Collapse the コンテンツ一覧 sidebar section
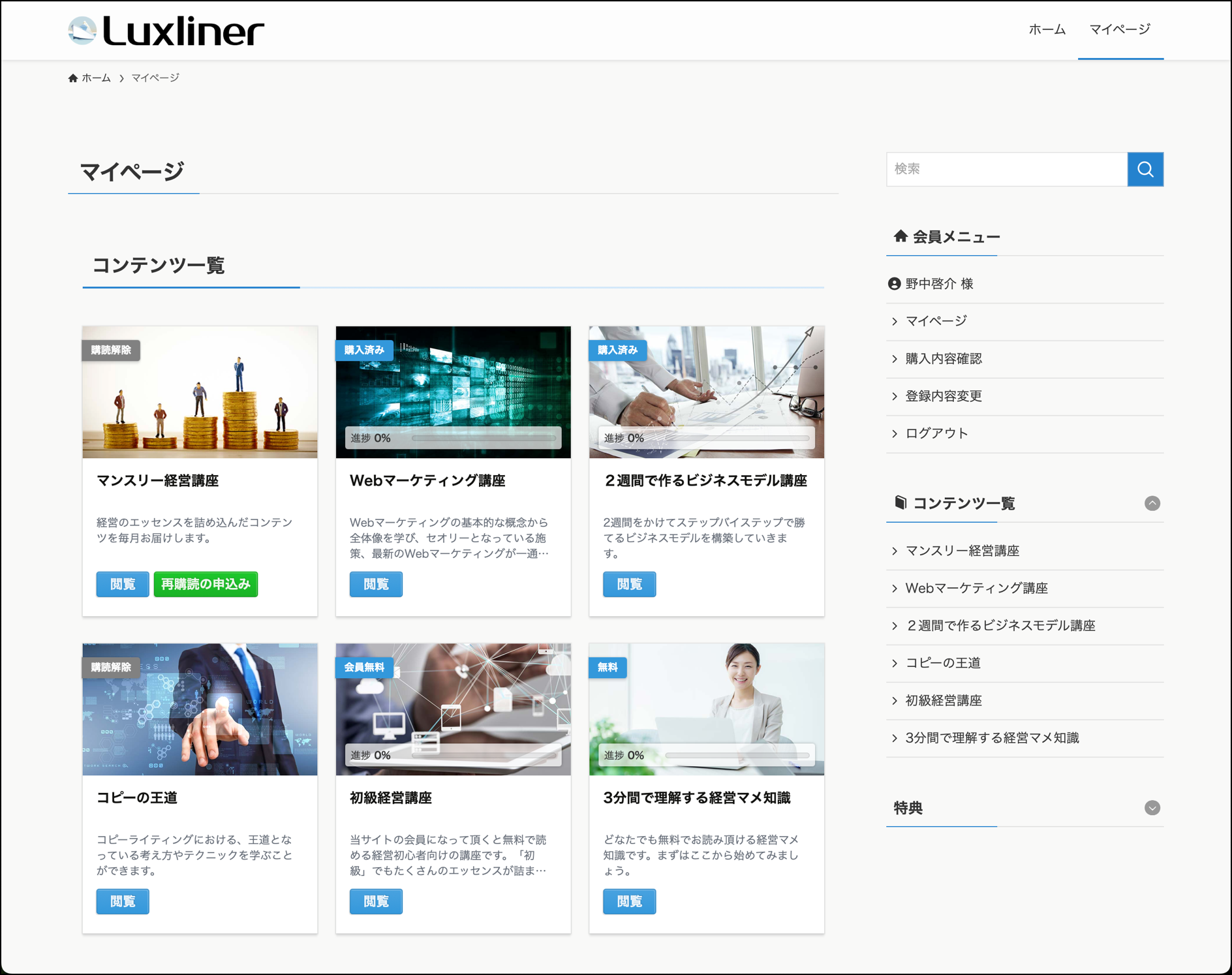 tap(1152, 503)
